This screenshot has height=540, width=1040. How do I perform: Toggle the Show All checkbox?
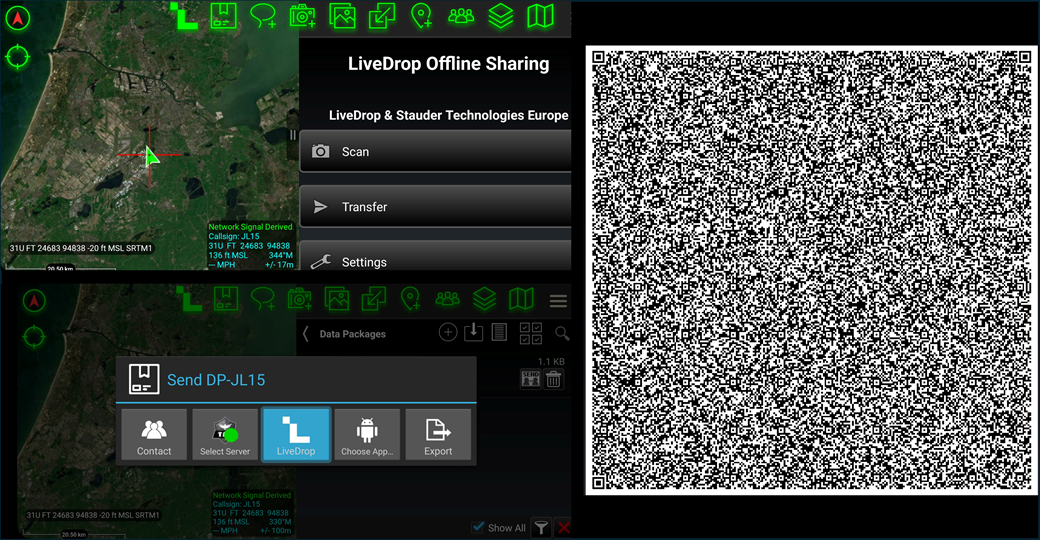click(x=478, y=527)
